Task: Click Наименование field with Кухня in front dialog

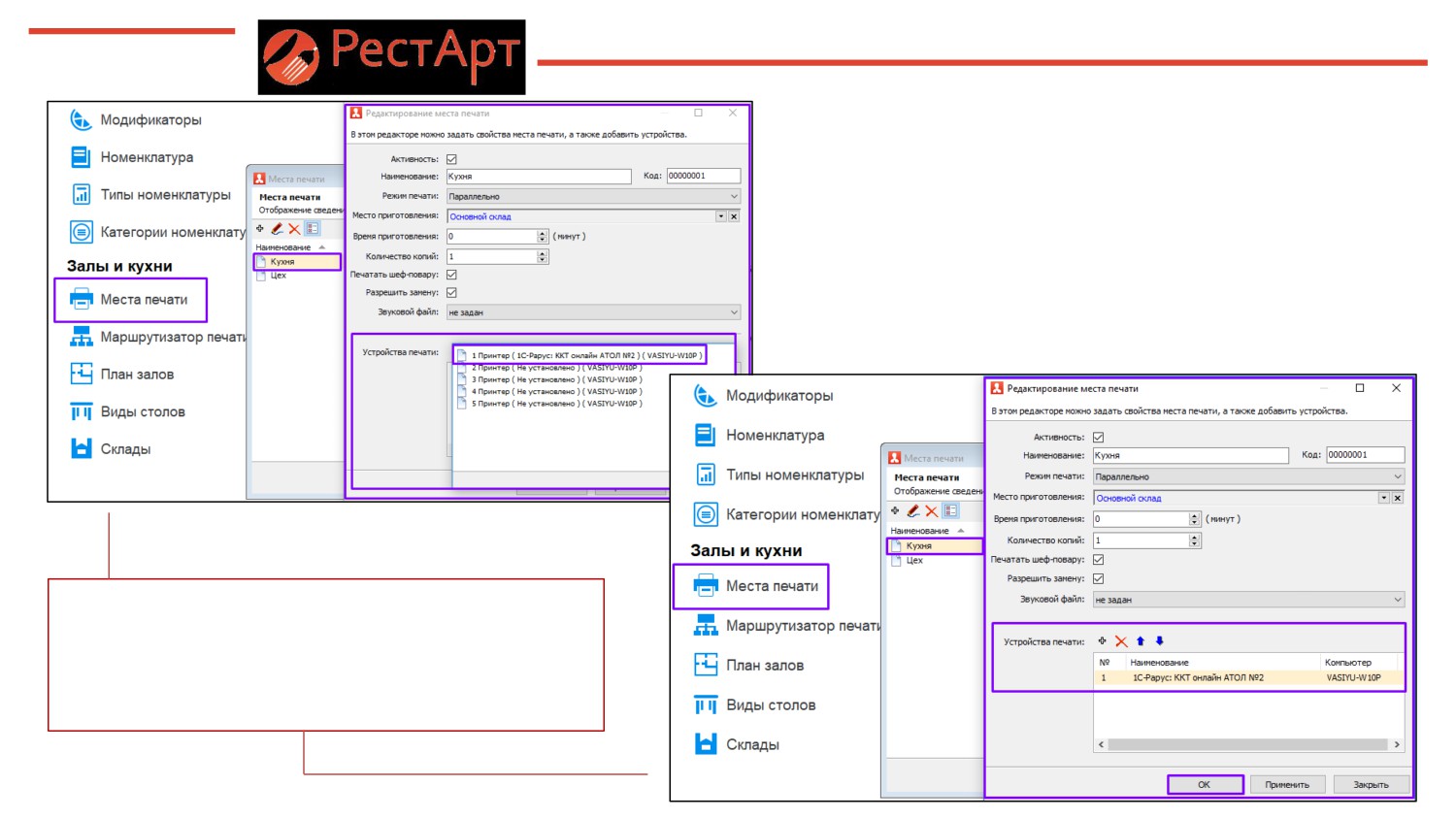Action: coord(1191,455)
